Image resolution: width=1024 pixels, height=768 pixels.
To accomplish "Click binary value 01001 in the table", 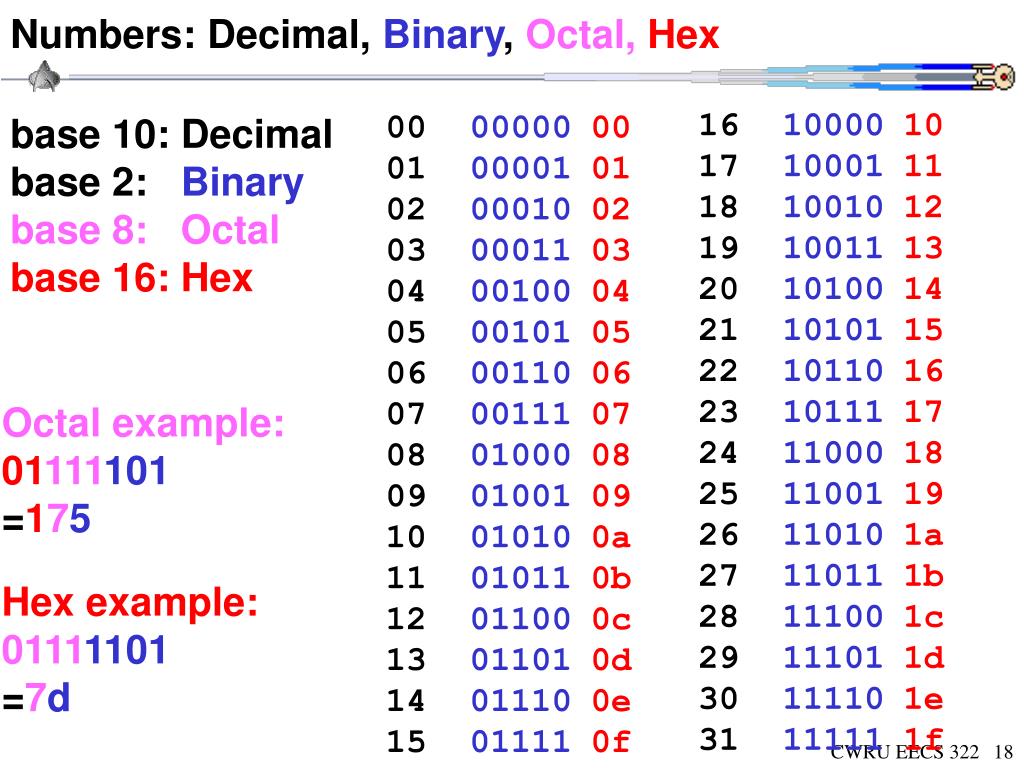I will coord(520,496).
